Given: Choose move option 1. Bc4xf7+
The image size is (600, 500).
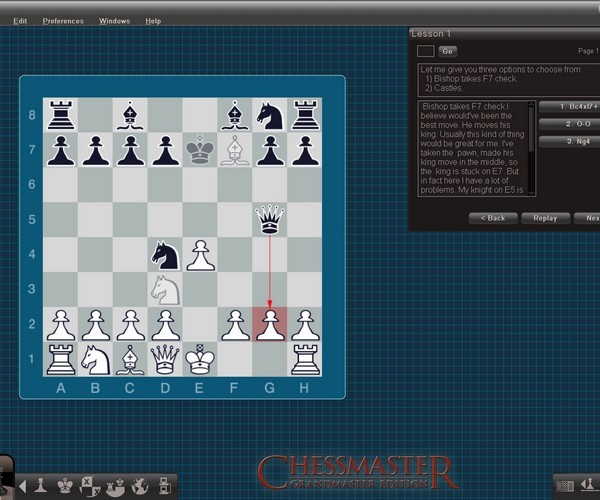Looking at the screenshot, I should 570,106.
